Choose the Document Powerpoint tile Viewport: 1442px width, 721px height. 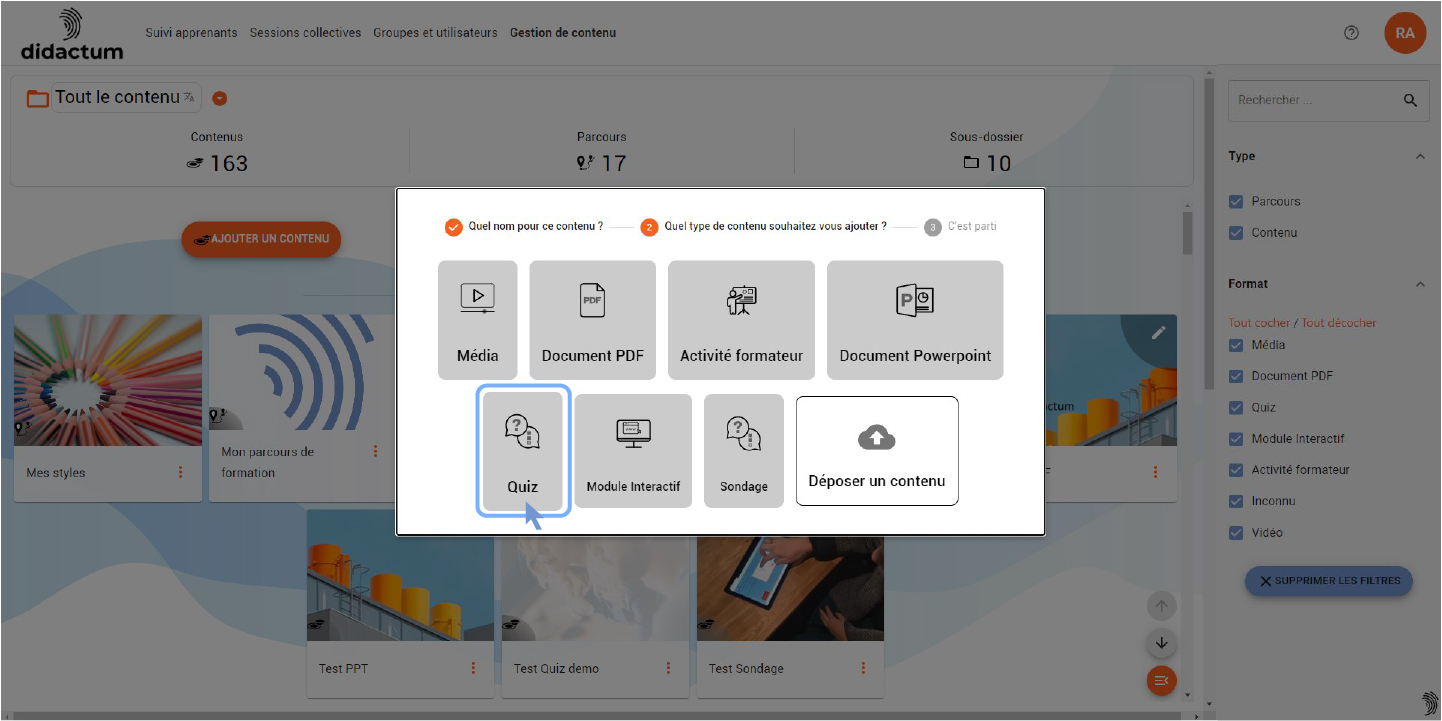click(915, 320)
